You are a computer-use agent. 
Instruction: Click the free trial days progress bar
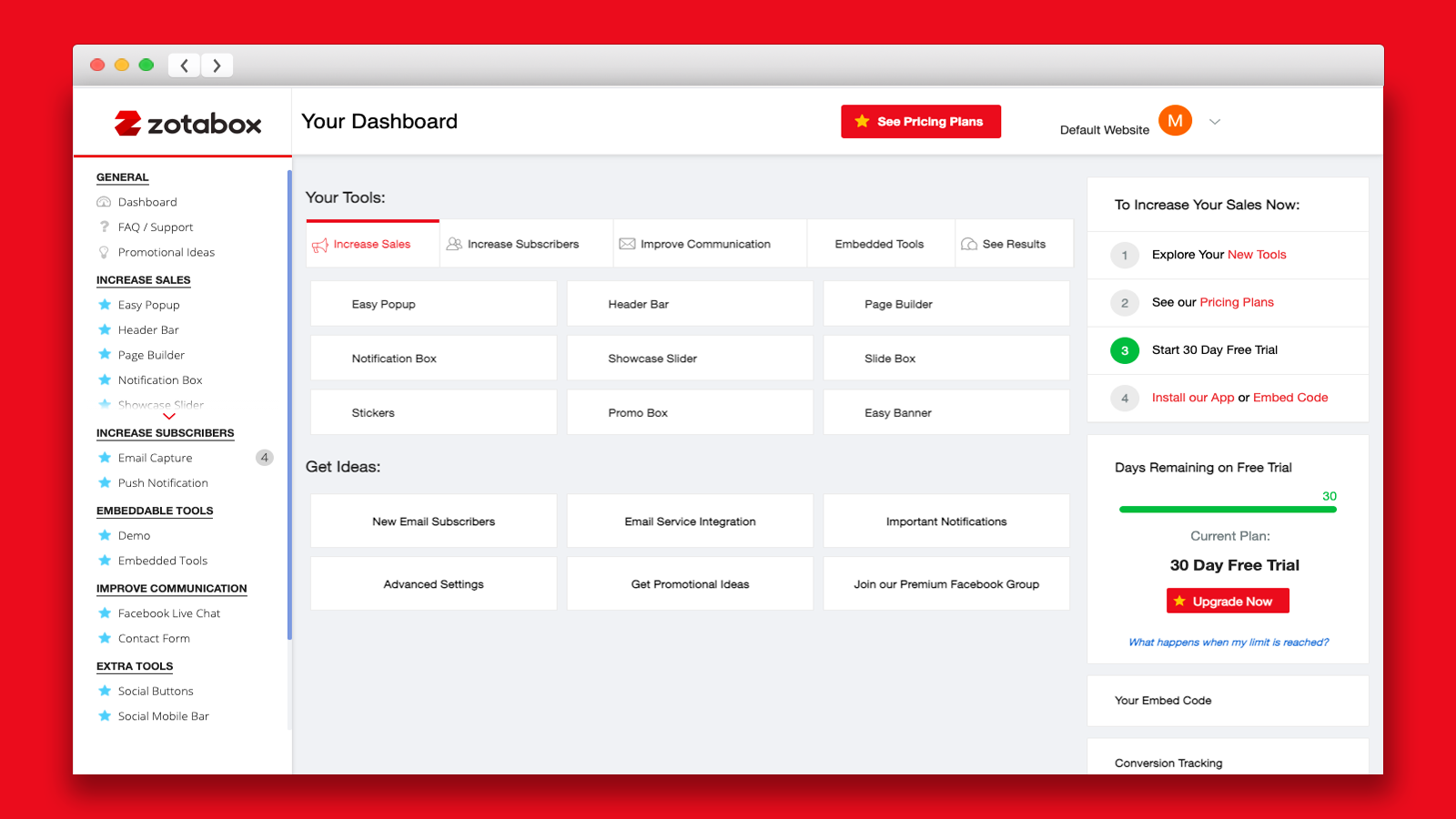pos(1228,510)
